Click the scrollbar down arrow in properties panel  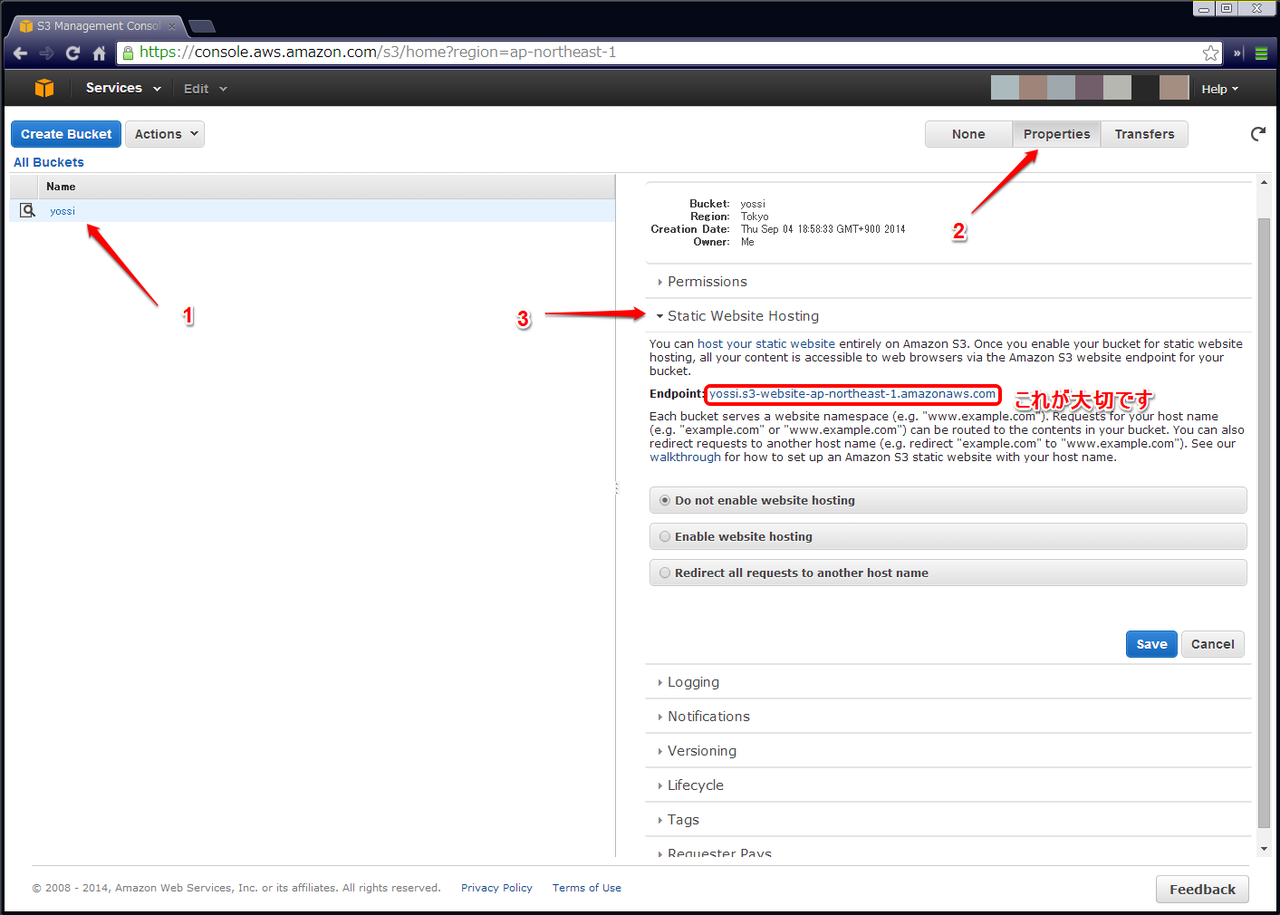(x=1264, y=849)
